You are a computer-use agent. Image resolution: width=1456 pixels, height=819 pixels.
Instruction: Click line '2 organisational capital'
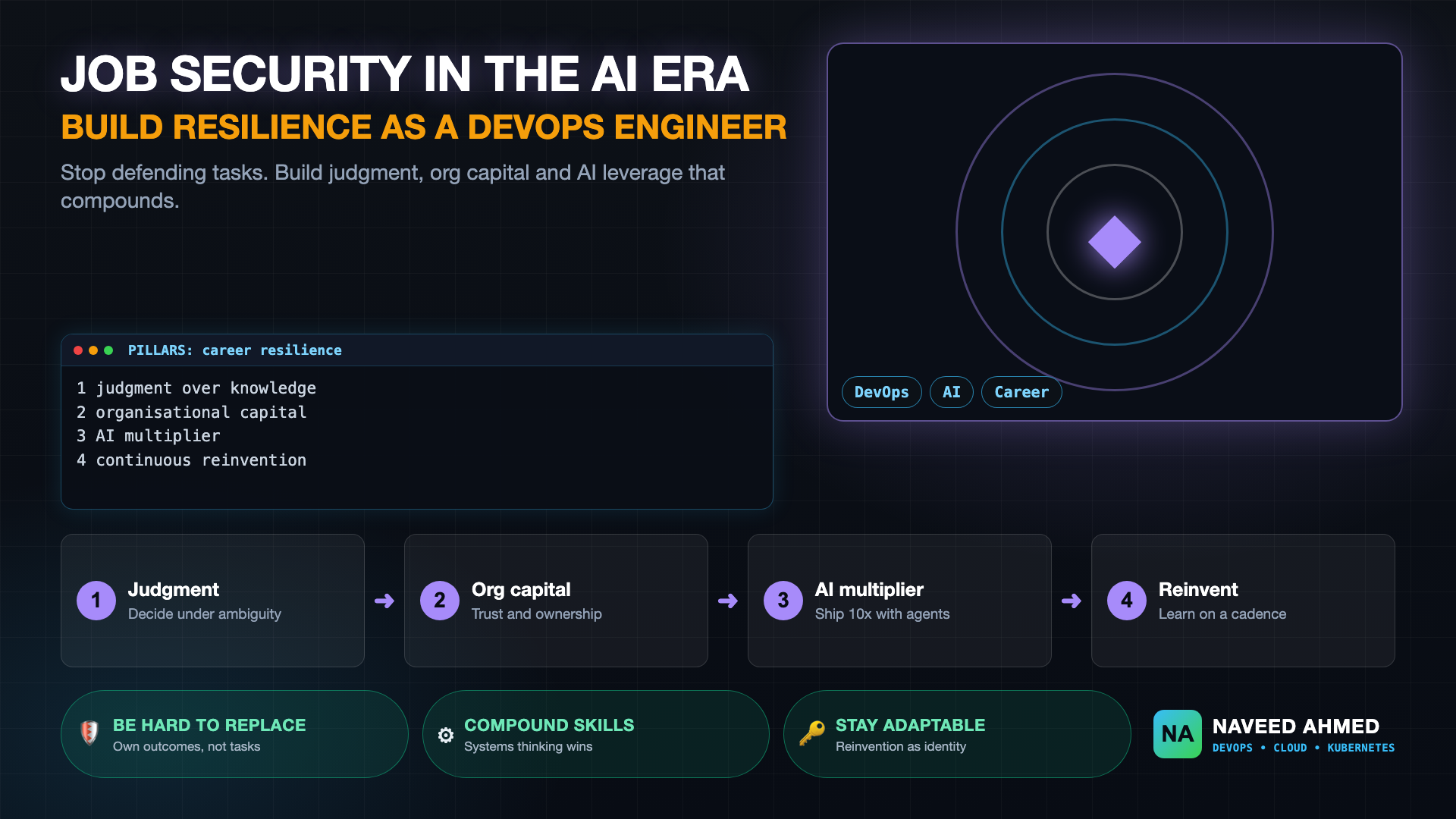pos(192,413)
